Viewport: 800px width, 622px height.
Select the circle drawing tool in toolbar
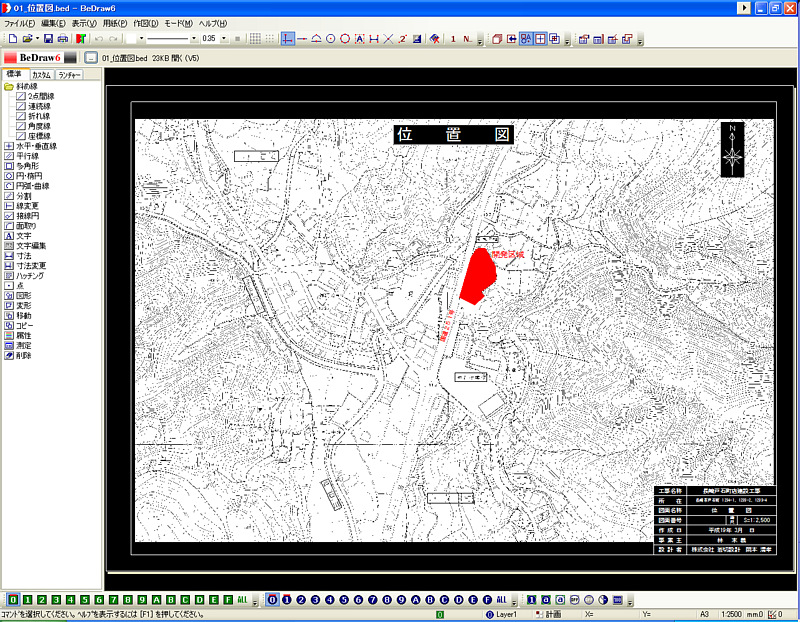(345, 38)
